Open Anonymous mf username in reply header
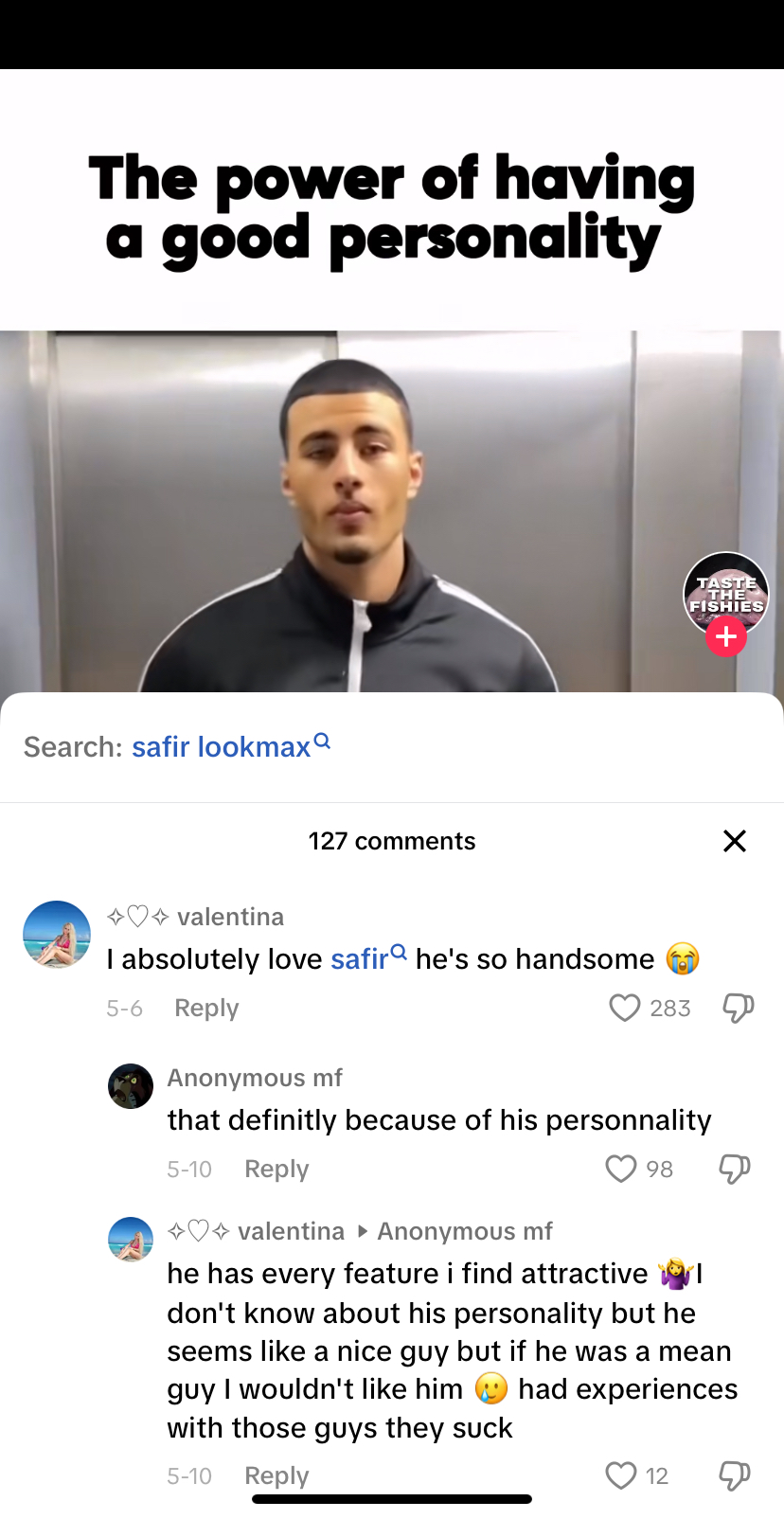The image size is (784, 1519). [465, 1231]
